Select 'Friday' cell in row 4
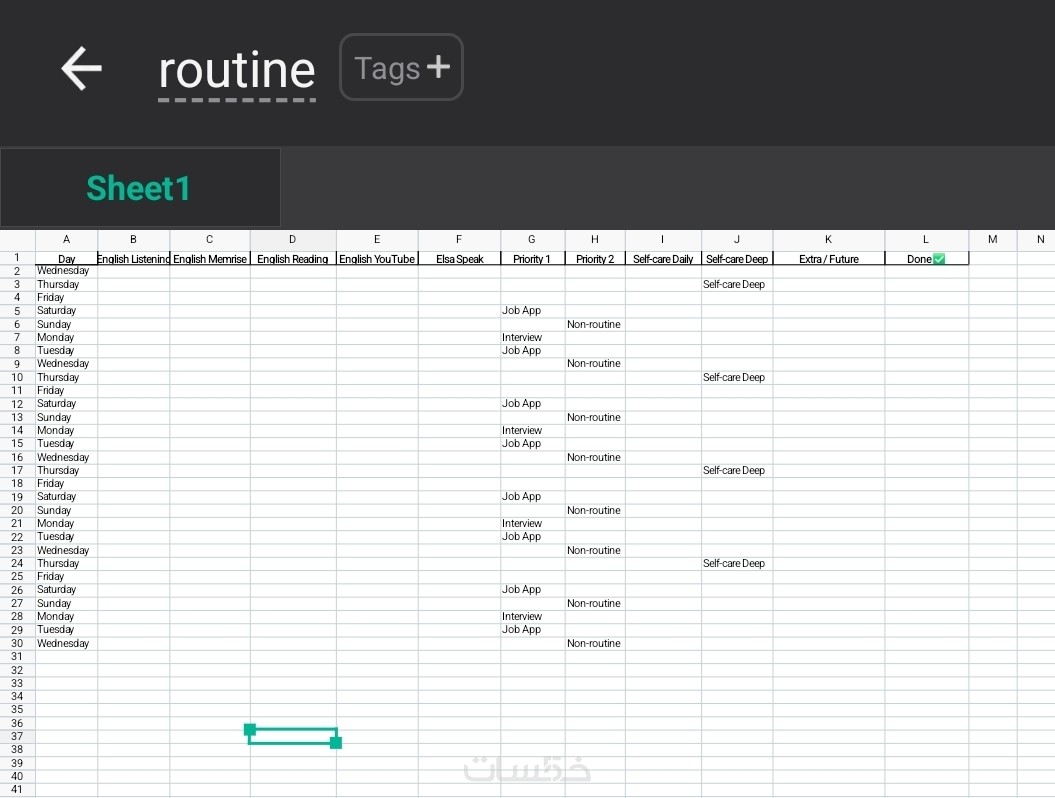This screenshot has height=798, width=1055. tap(67, 297)
